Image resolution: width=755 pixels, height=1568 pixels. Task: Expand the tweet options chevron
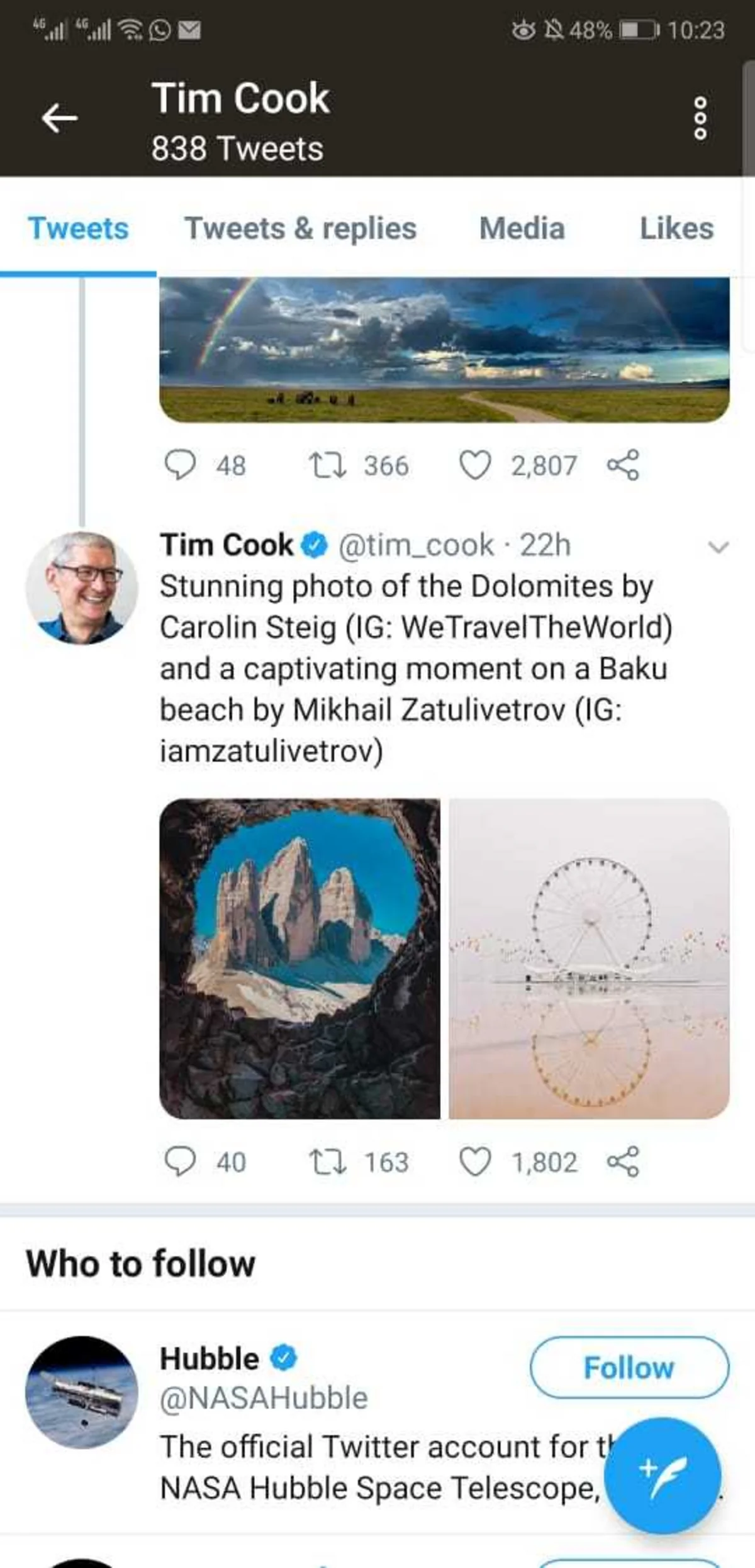click(718, 547)
